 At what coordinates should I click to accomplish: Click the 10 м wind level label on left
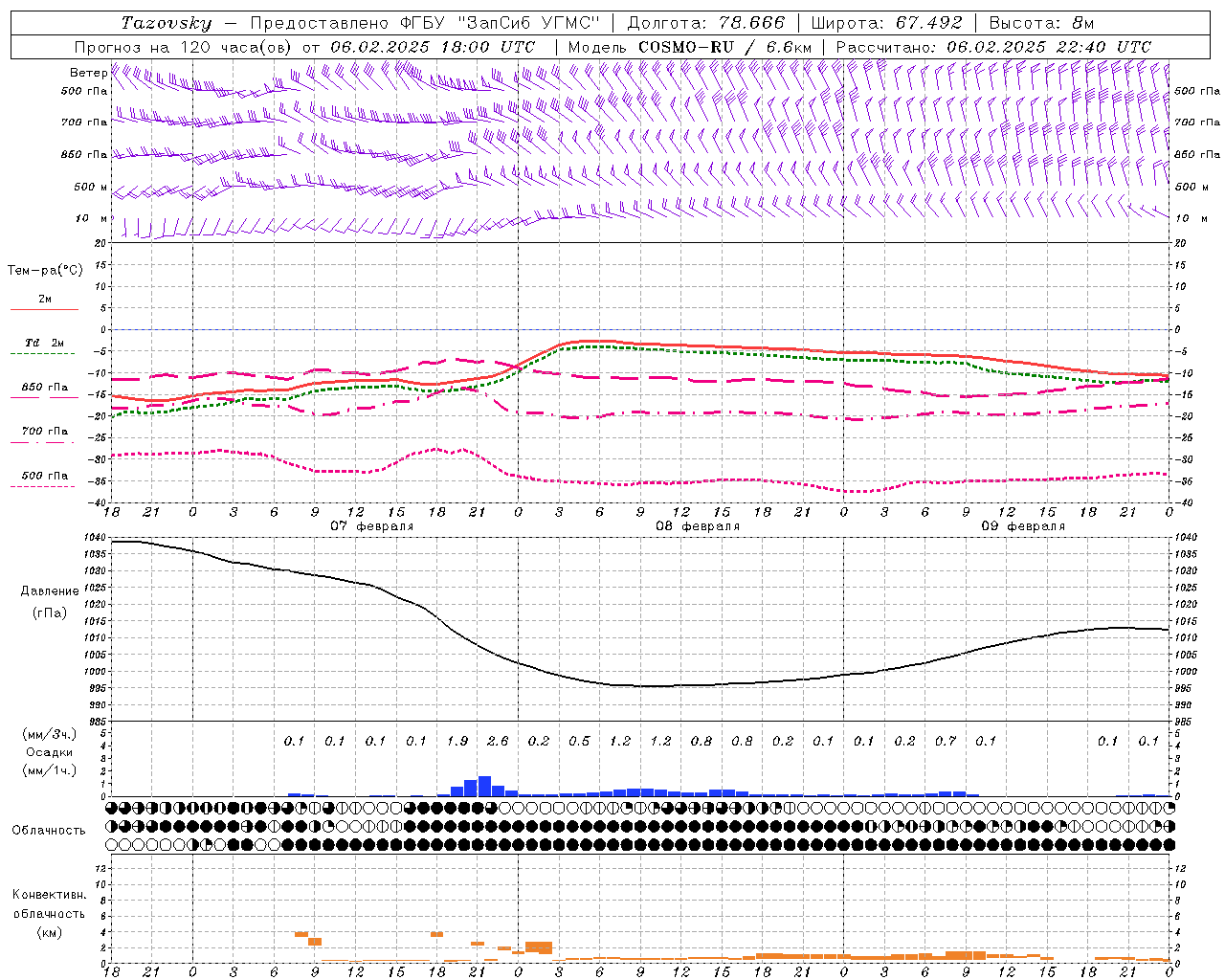(x=92, y=218)
